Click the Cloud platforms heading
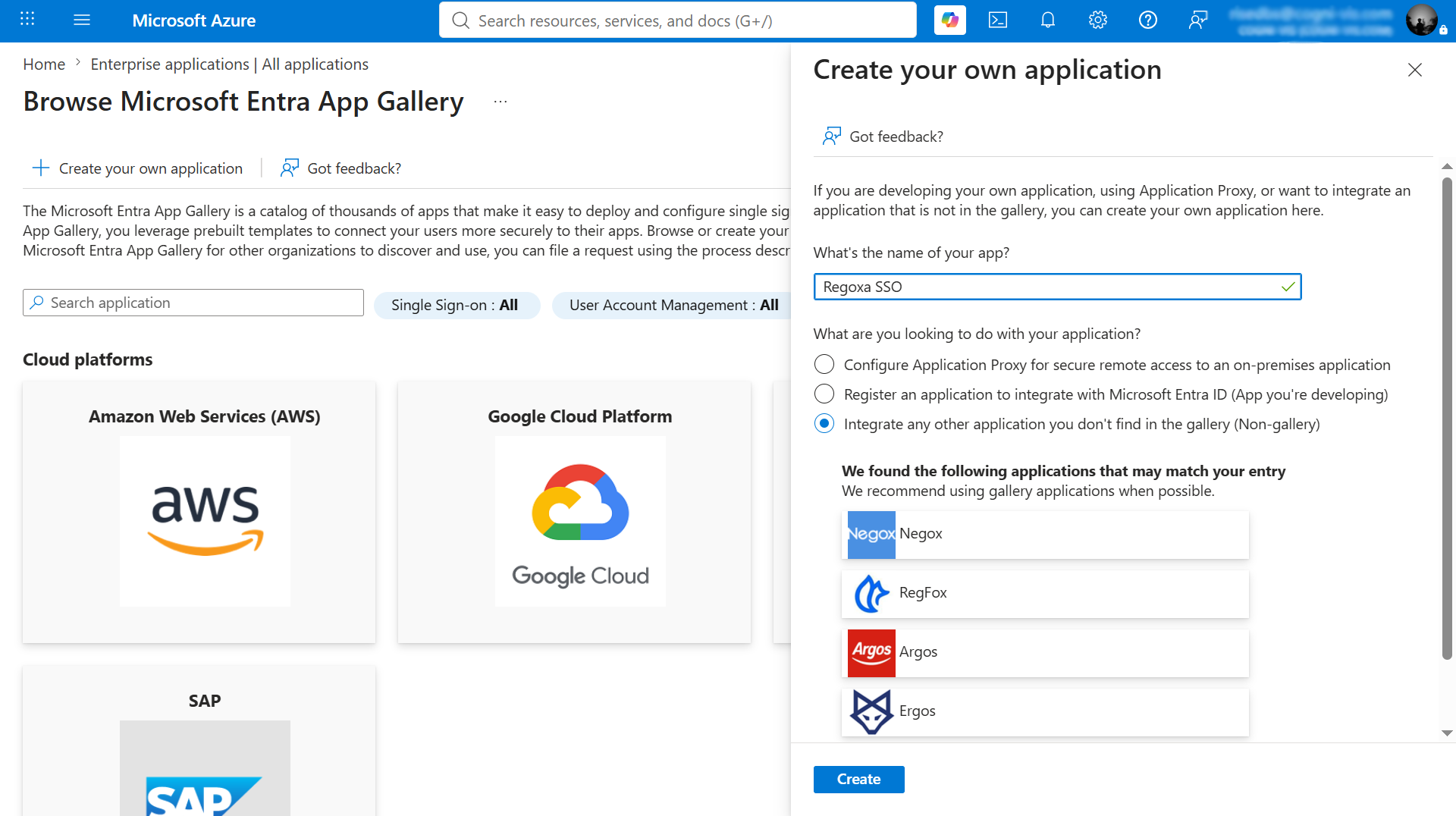Image resolution: width=1456 pixels, height=816 pixels. [87, 359]
